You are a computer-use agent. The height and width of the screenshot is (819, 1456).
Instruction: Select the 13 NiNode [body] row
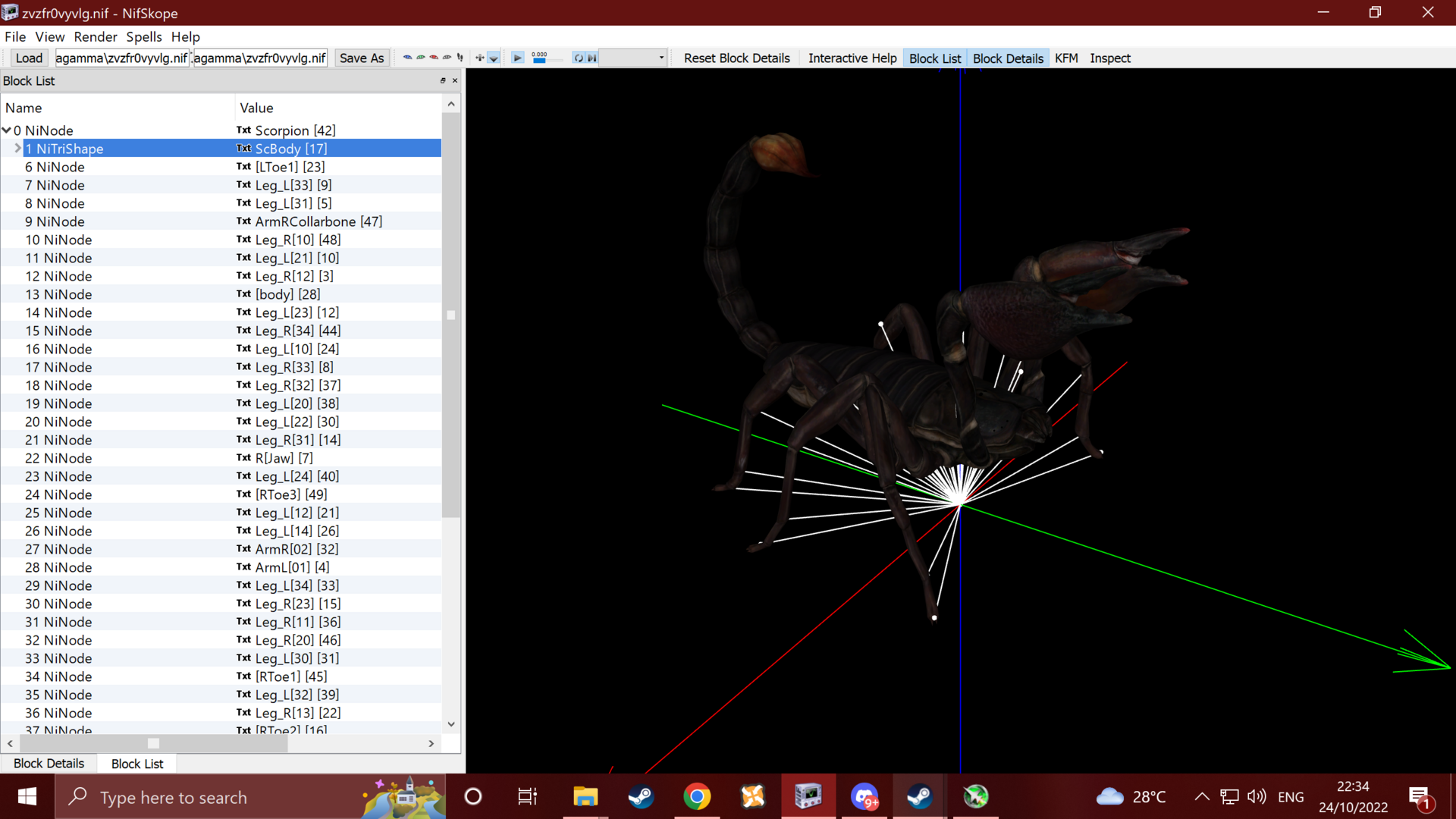[221, 294]
